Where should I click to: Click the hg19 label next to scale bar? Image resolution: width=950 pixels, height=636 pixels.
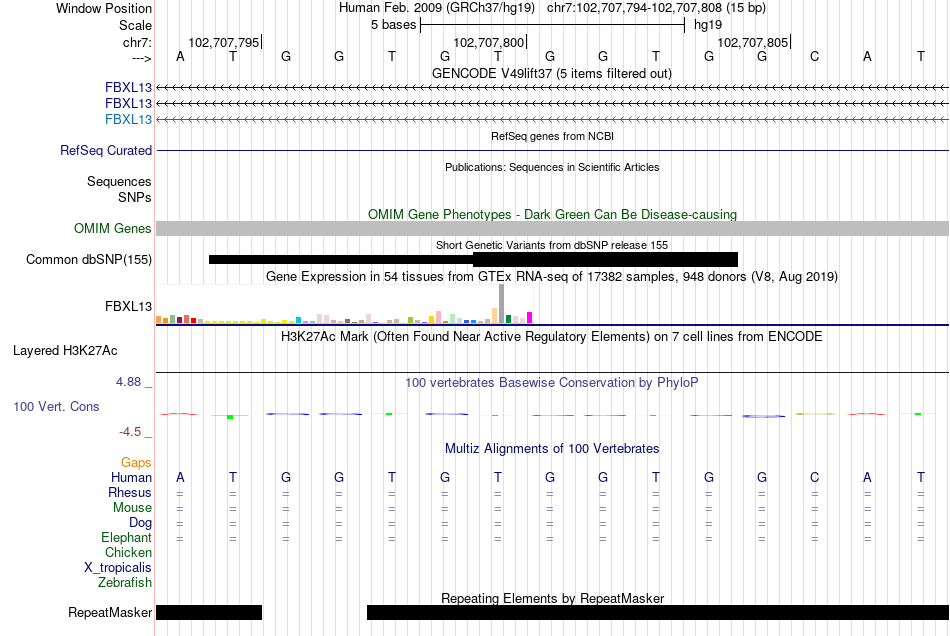(708, 25)
